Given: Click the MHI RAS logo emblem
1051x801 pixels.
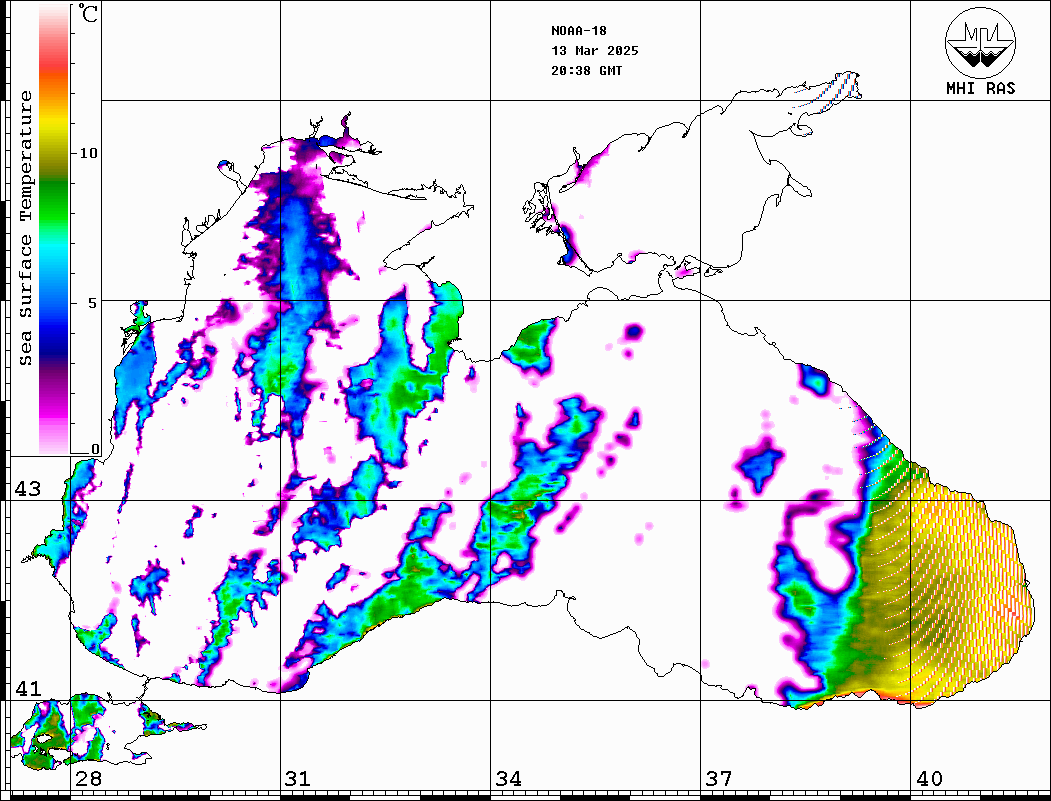Looking at the screenshot, I should coord(980,41).
